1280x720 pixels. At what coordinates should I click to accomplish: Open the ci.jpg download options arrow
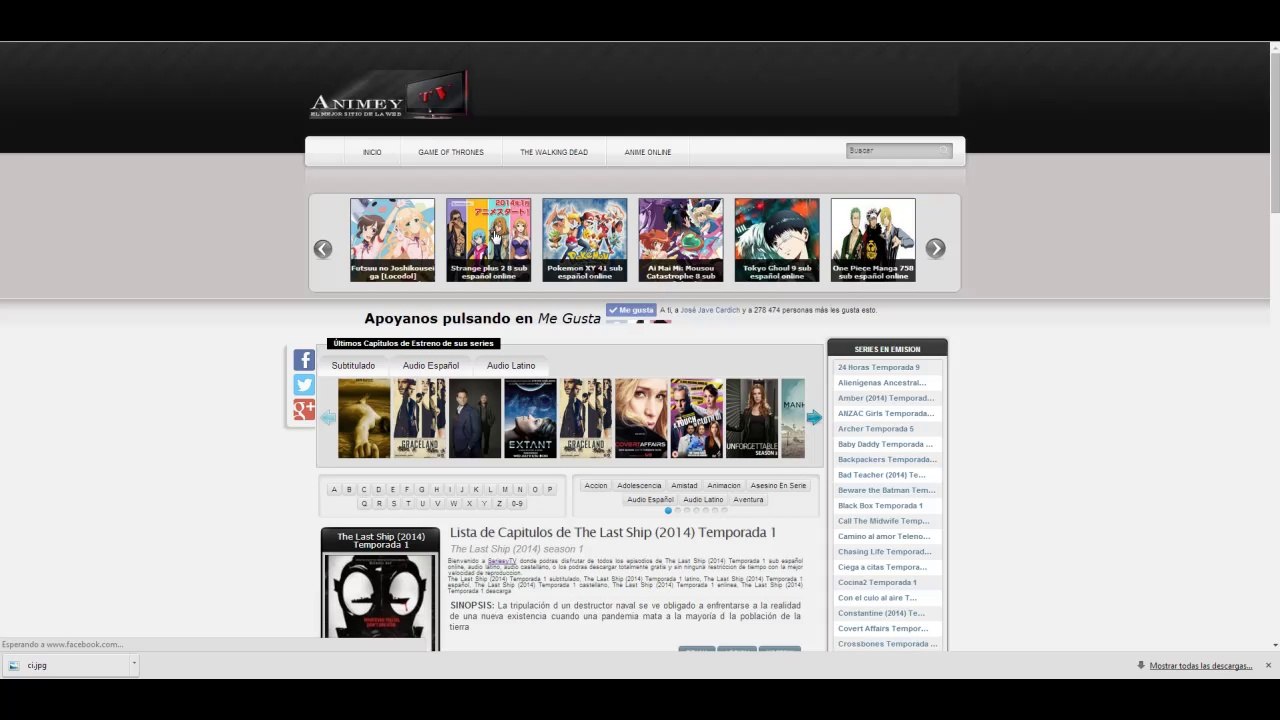tap(133, 665)
